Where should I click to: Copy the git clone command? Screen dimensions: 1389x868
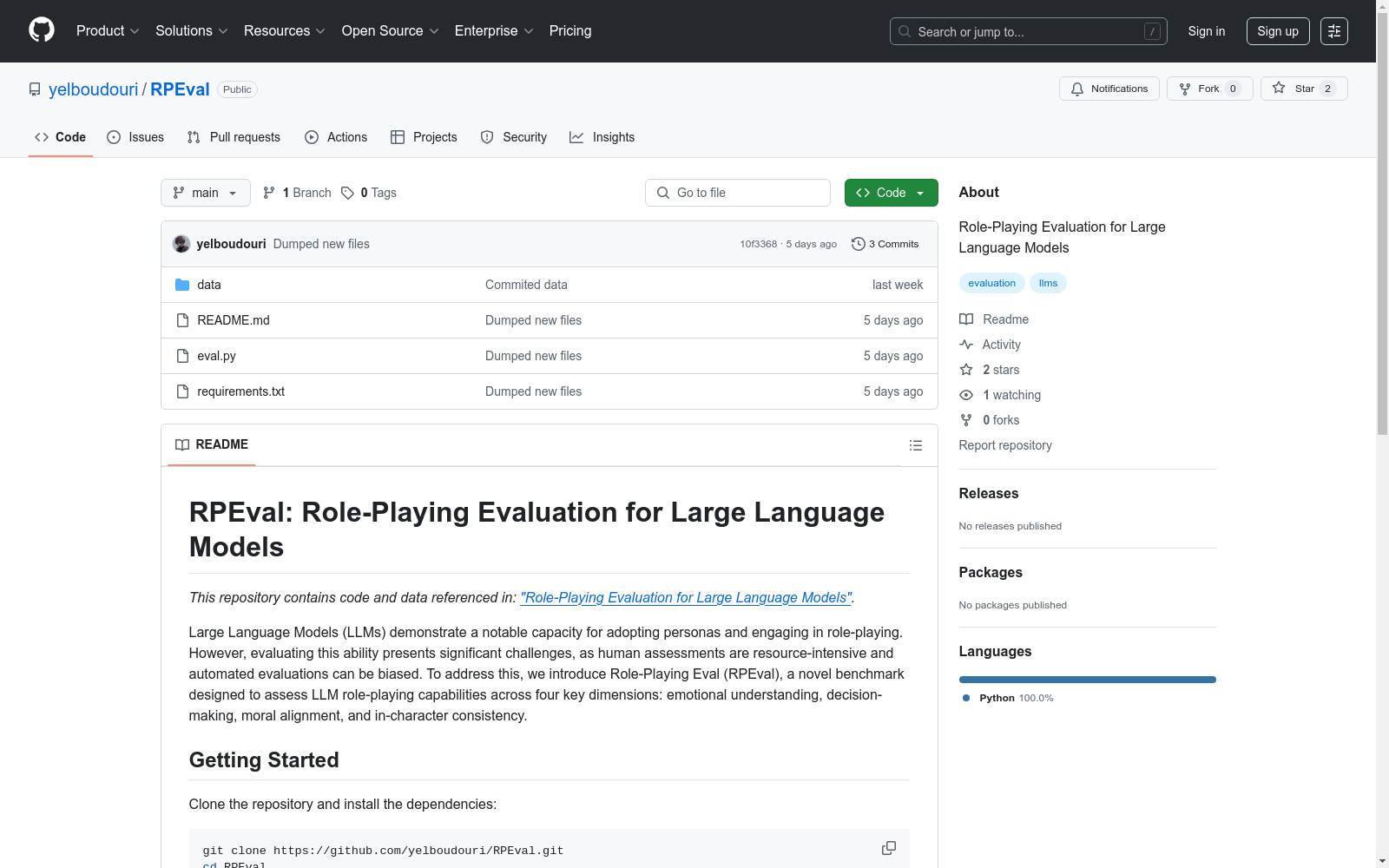click(888, 848)
